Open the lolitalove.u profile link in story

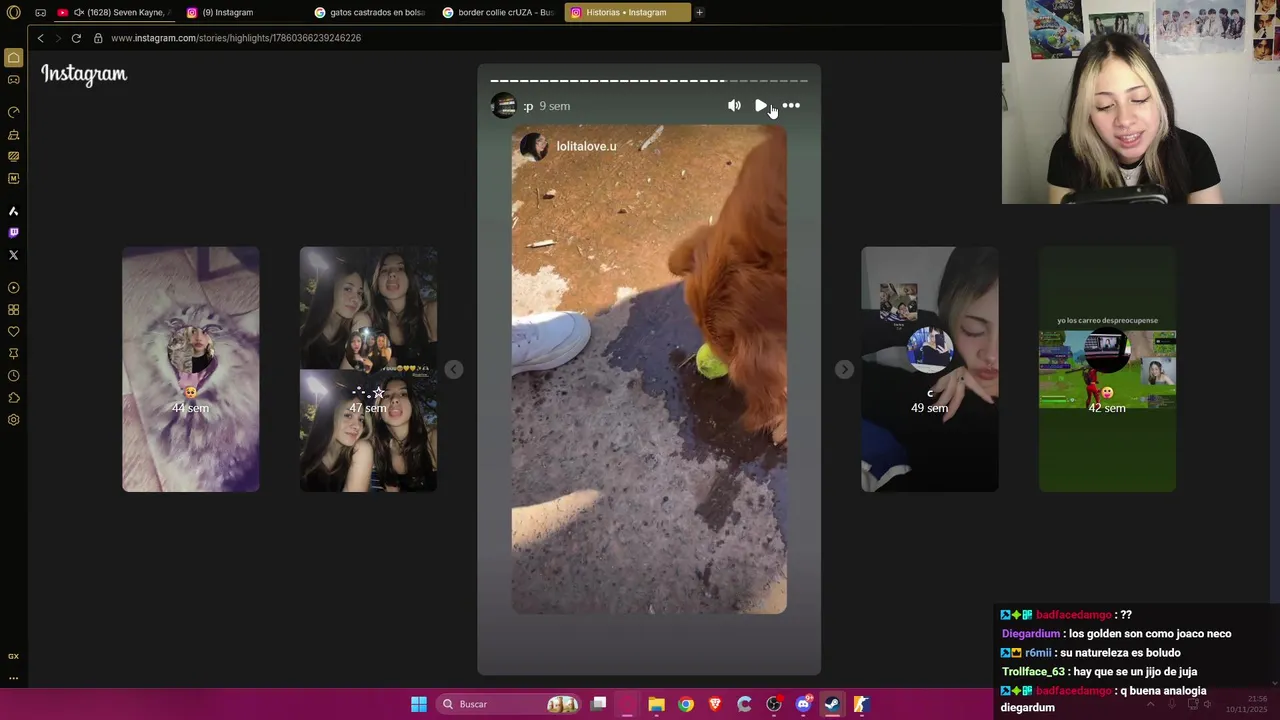(x=586, y=146)
